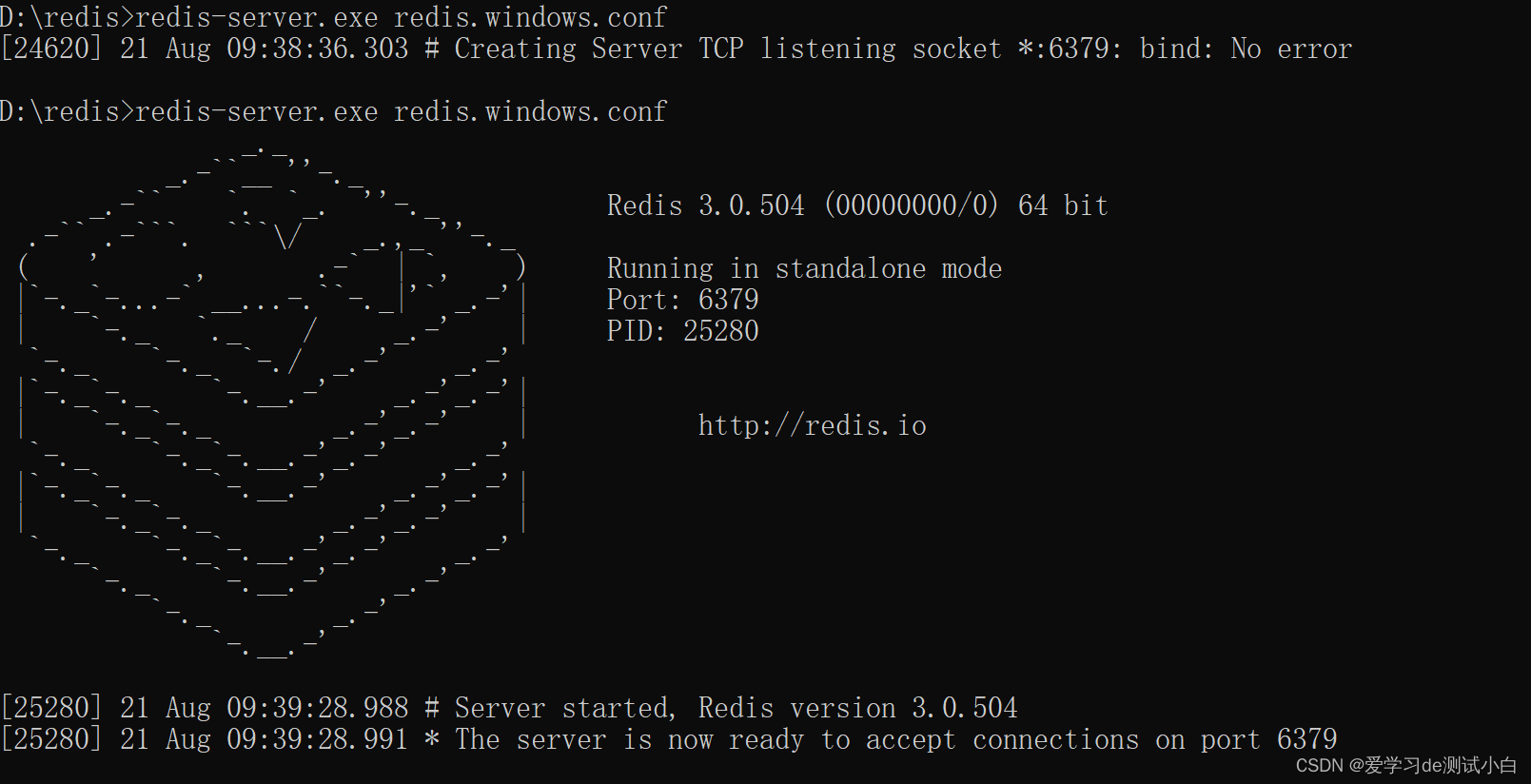Open the http://redis.io URL text
Screen dimensions: 1531x784
812,425
